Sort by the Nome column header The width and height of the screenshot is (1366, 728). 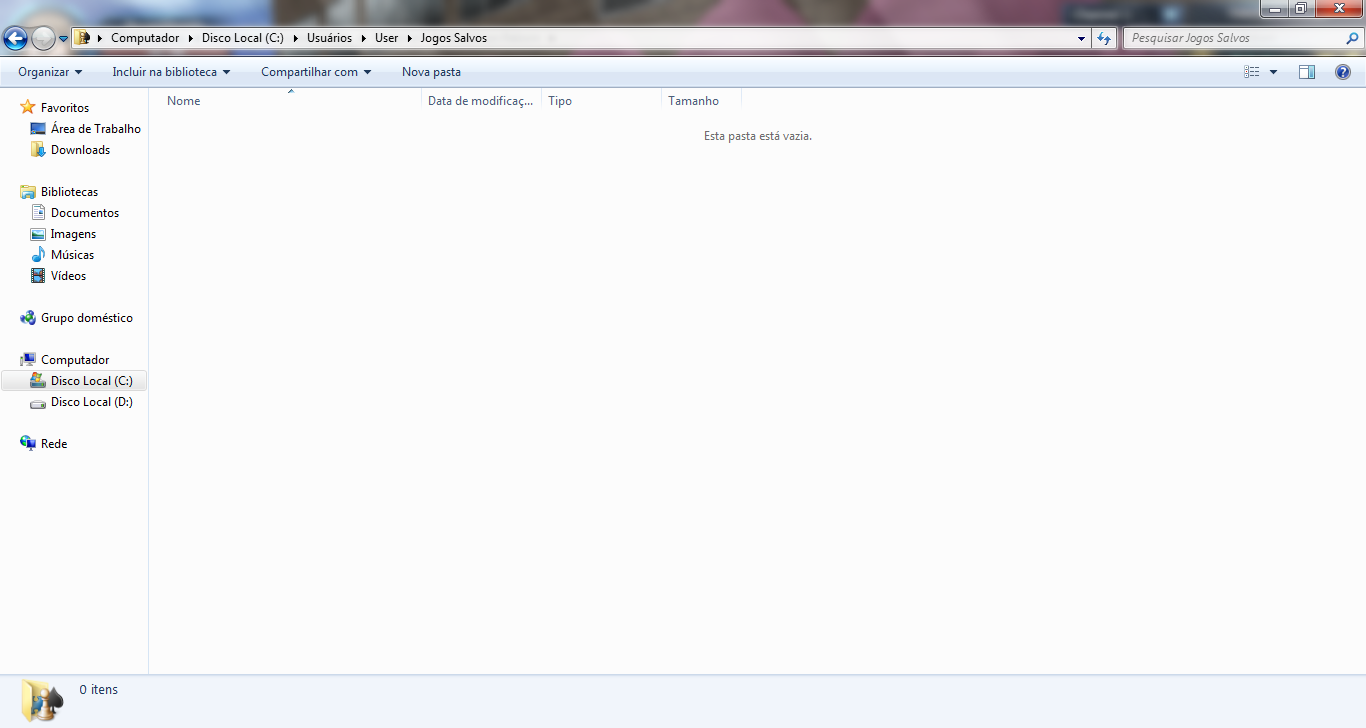(184, 101)
